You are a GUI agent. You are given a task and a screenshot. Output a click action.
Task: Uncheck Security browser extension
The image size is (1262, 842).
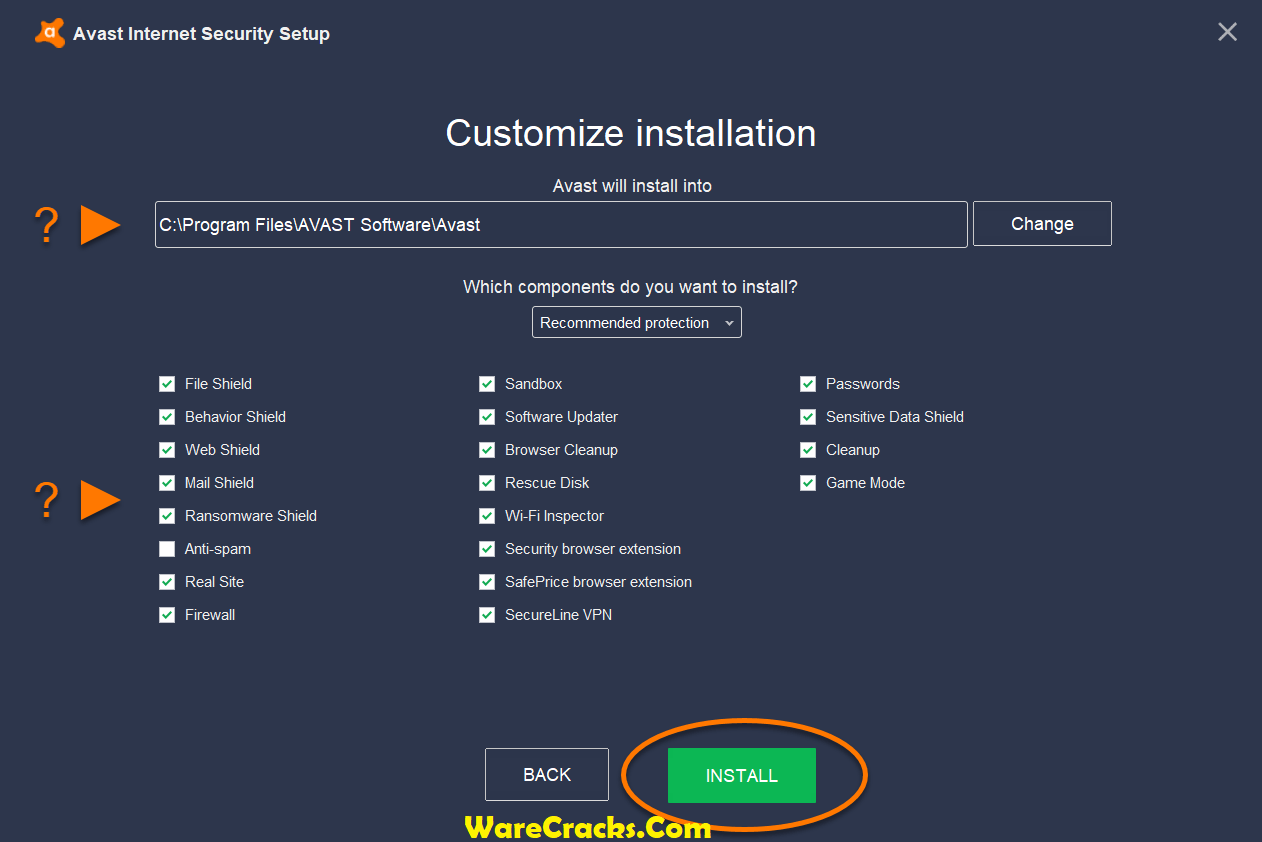(x=487, y=549)
